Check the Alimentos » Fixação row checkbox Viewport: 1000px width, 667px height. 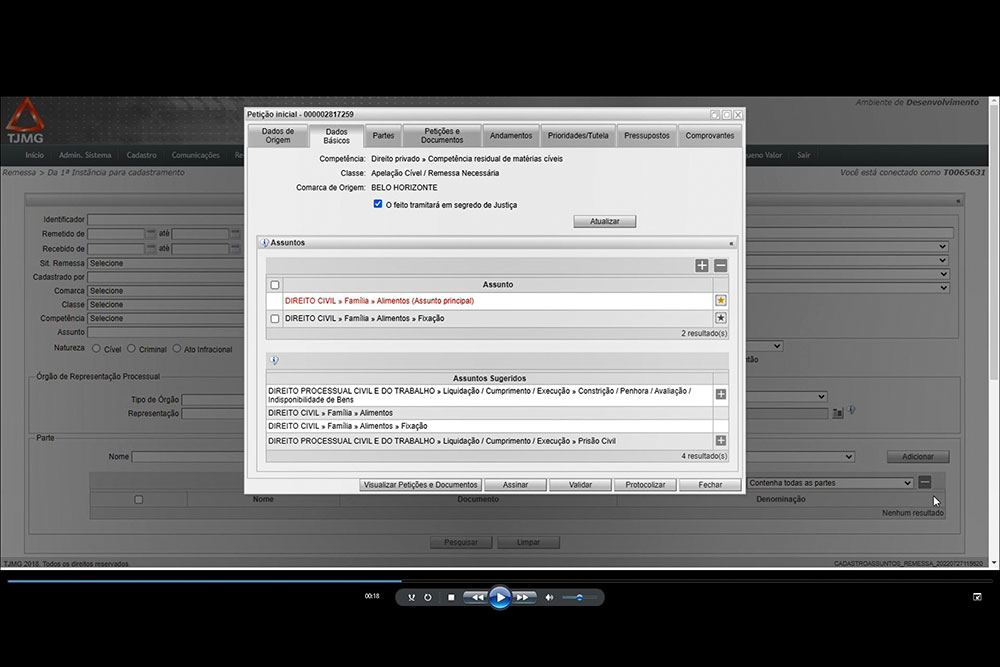click(275, 318)
